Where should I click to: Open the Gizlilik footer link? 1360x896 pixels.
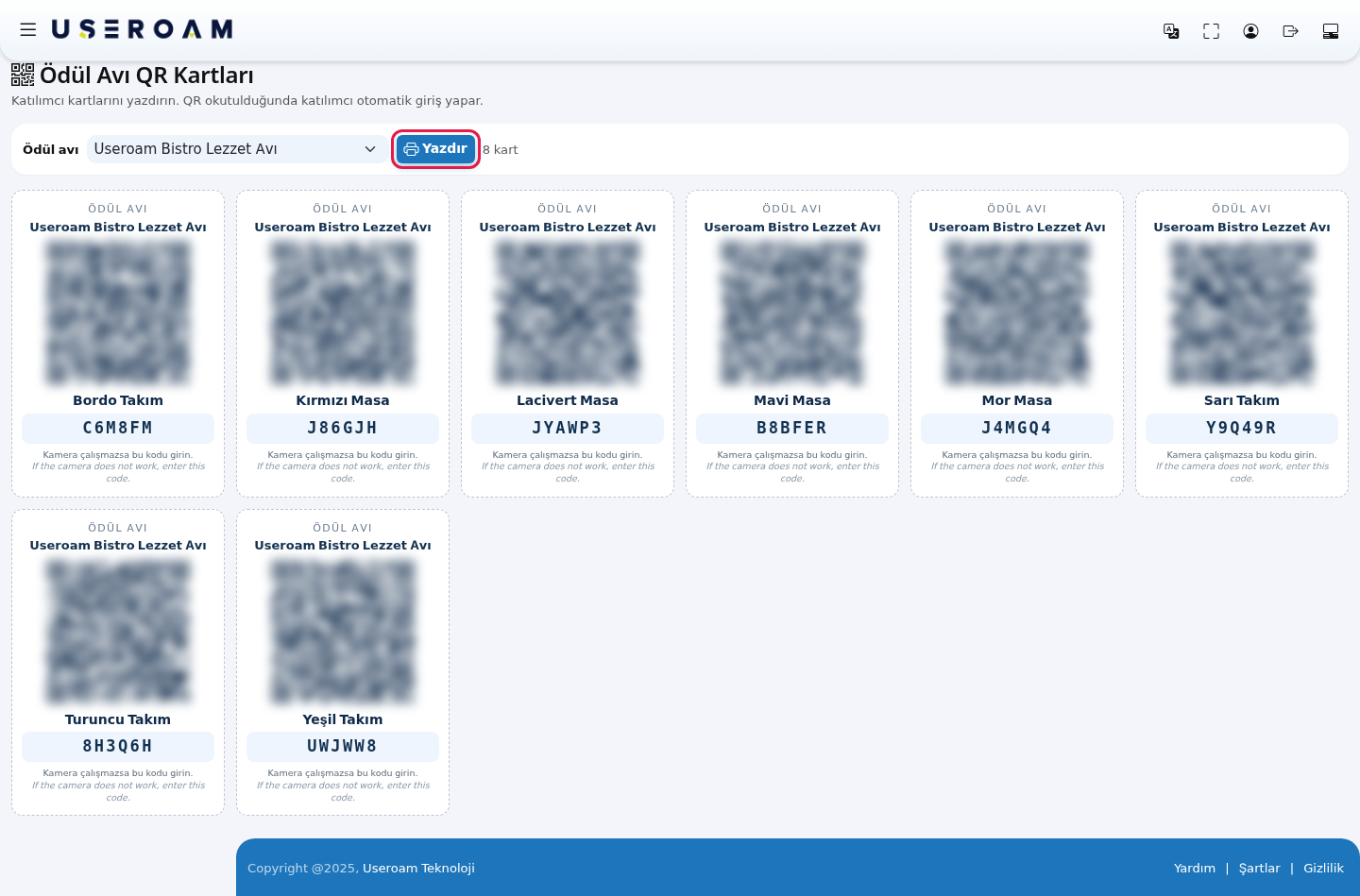tap(1323, 868)
